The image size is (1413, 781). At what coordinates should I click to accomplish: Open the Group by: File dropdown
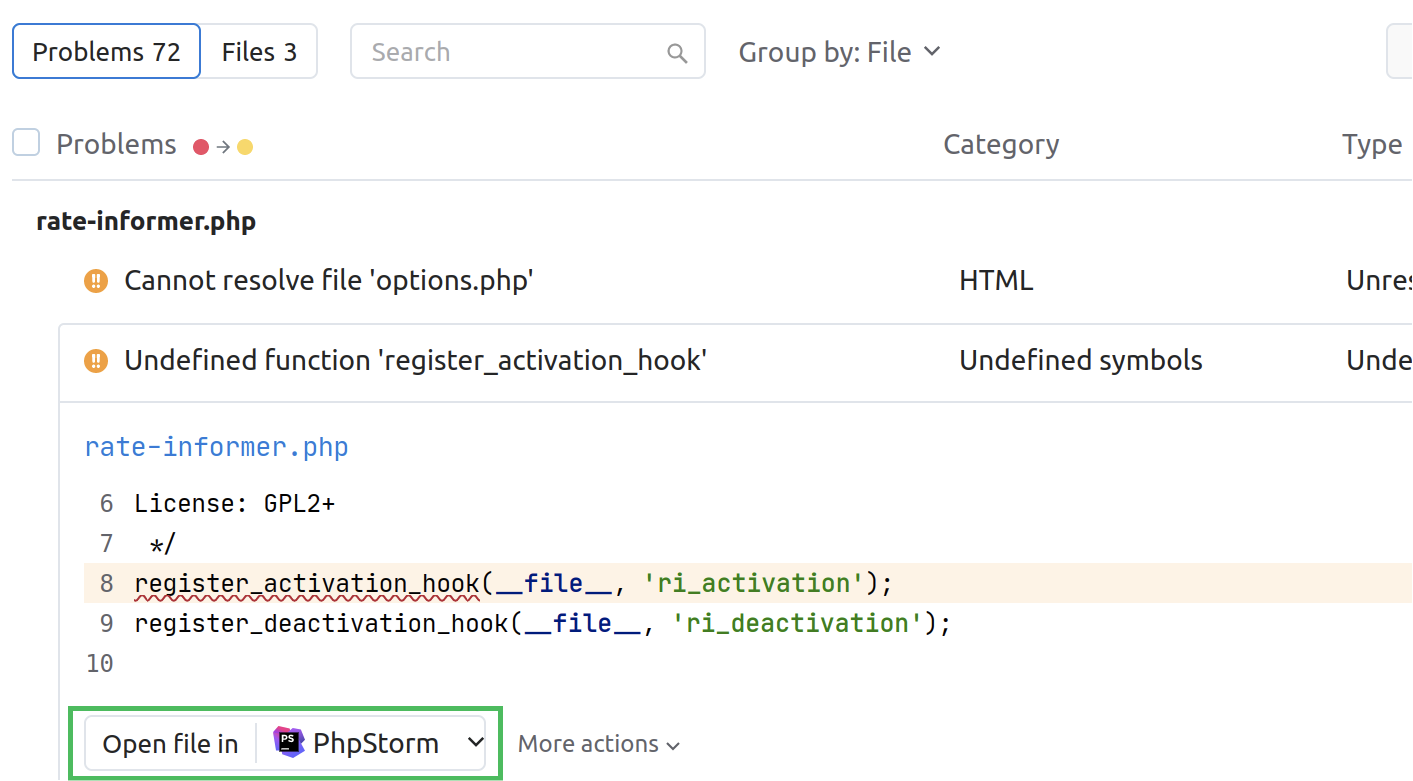point(840,51)
